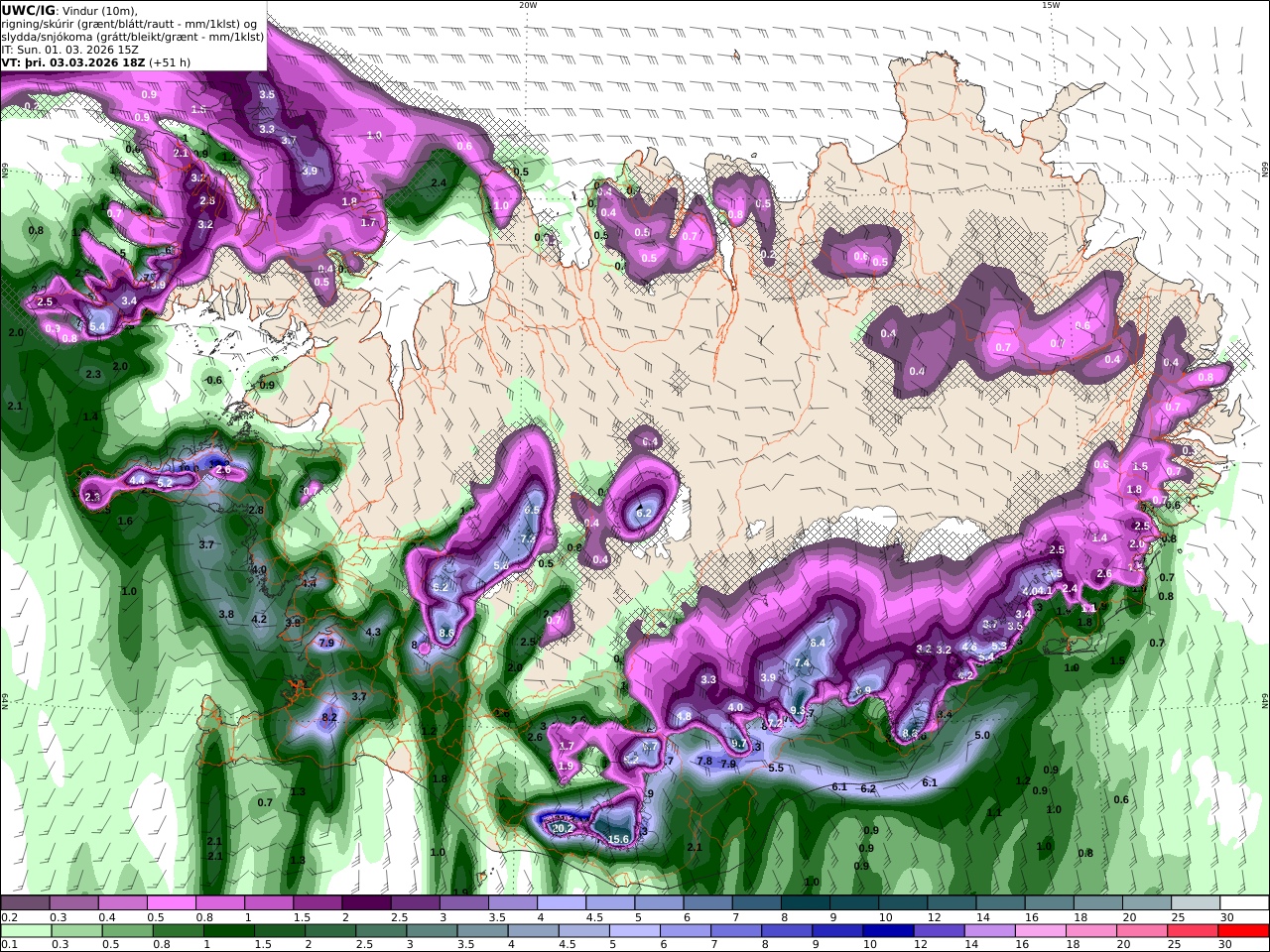Pick the deep blue 10 rain legend swatch
Image resolution: width=1270 pixels, height=952 pixels.
coord(889,931)
